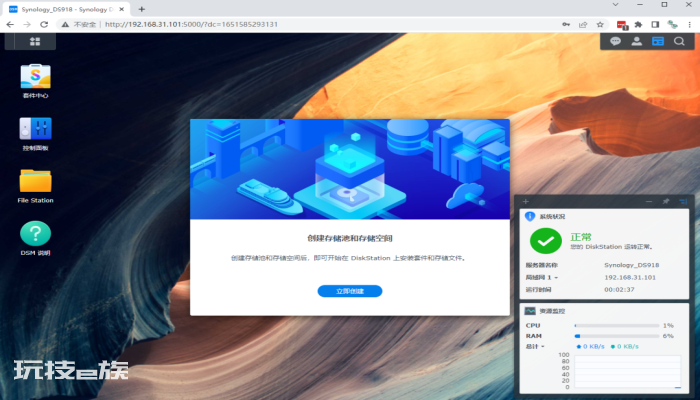Open Chrome three-dot menu
This screenshot has height=400, width=700.
[x=689, y=25]
